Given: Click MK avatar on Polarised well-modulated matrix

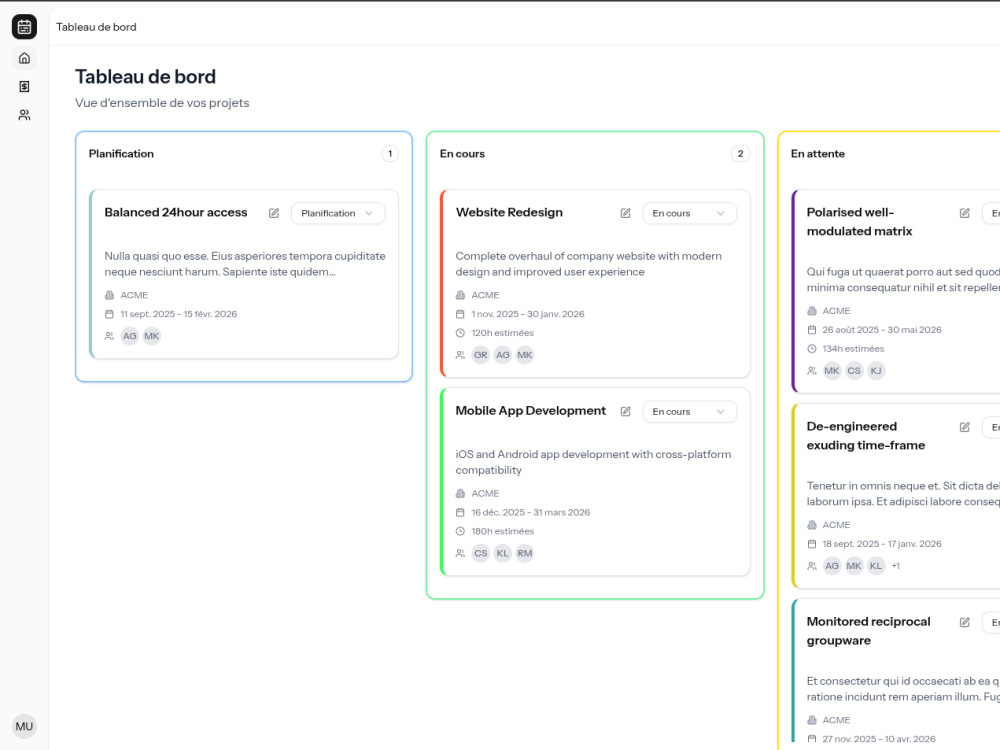Looking at the screenshot, I should pos(832,371).
